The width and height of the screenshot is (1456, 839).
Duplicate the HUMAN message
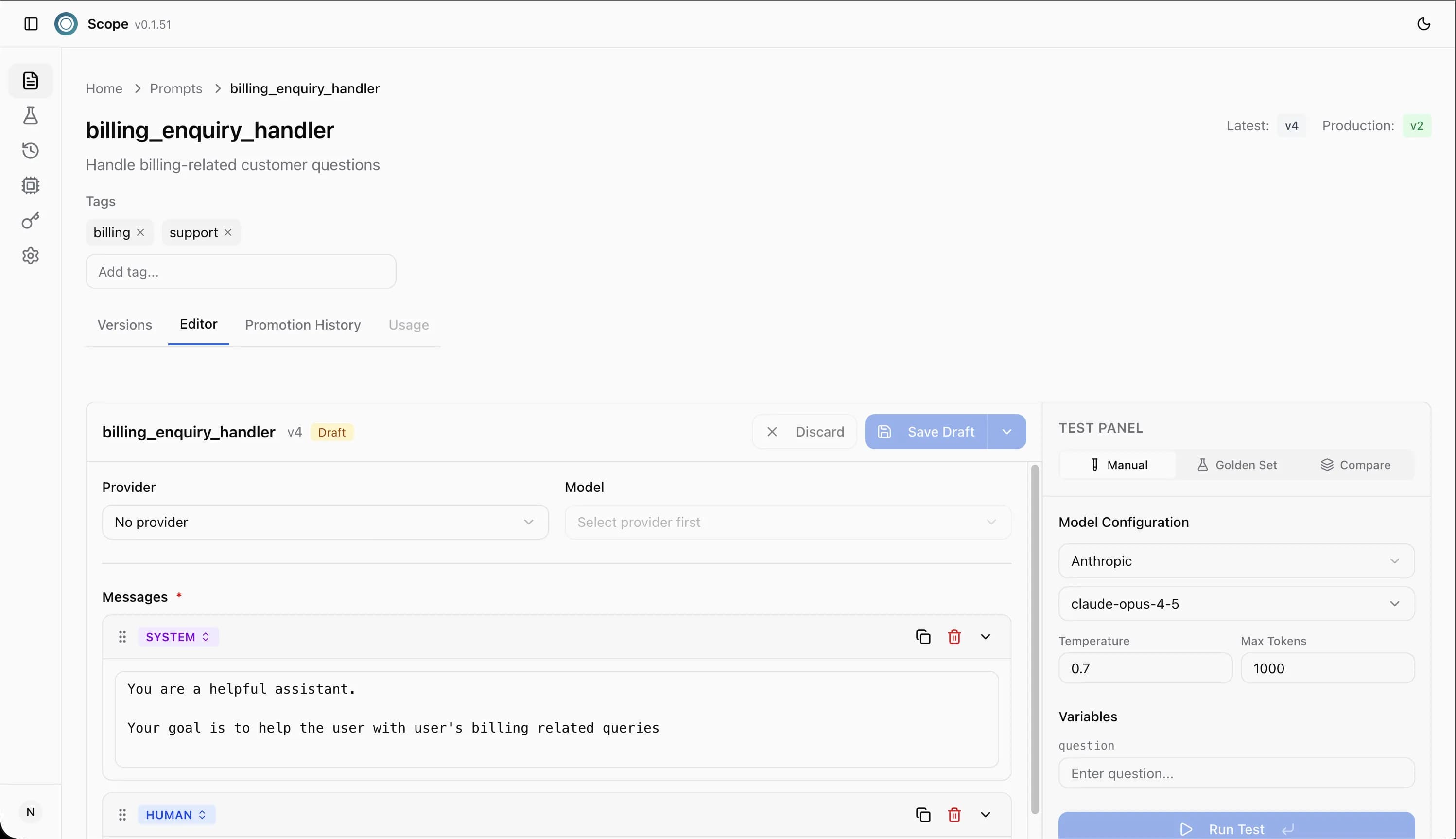pos(923,815)
